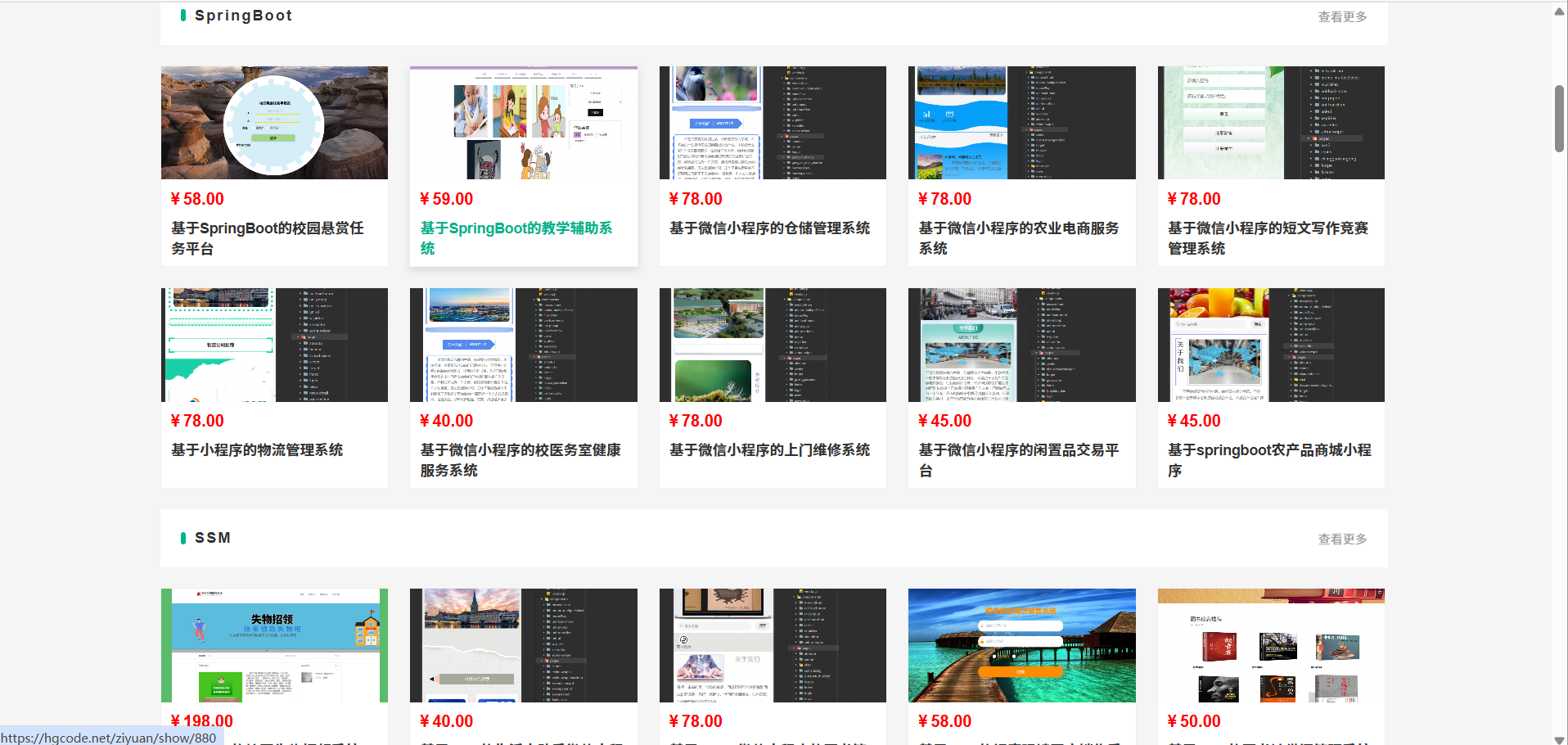
Task: Click title 基于微信小程序的上门维修系统
Action: point(770,450)
